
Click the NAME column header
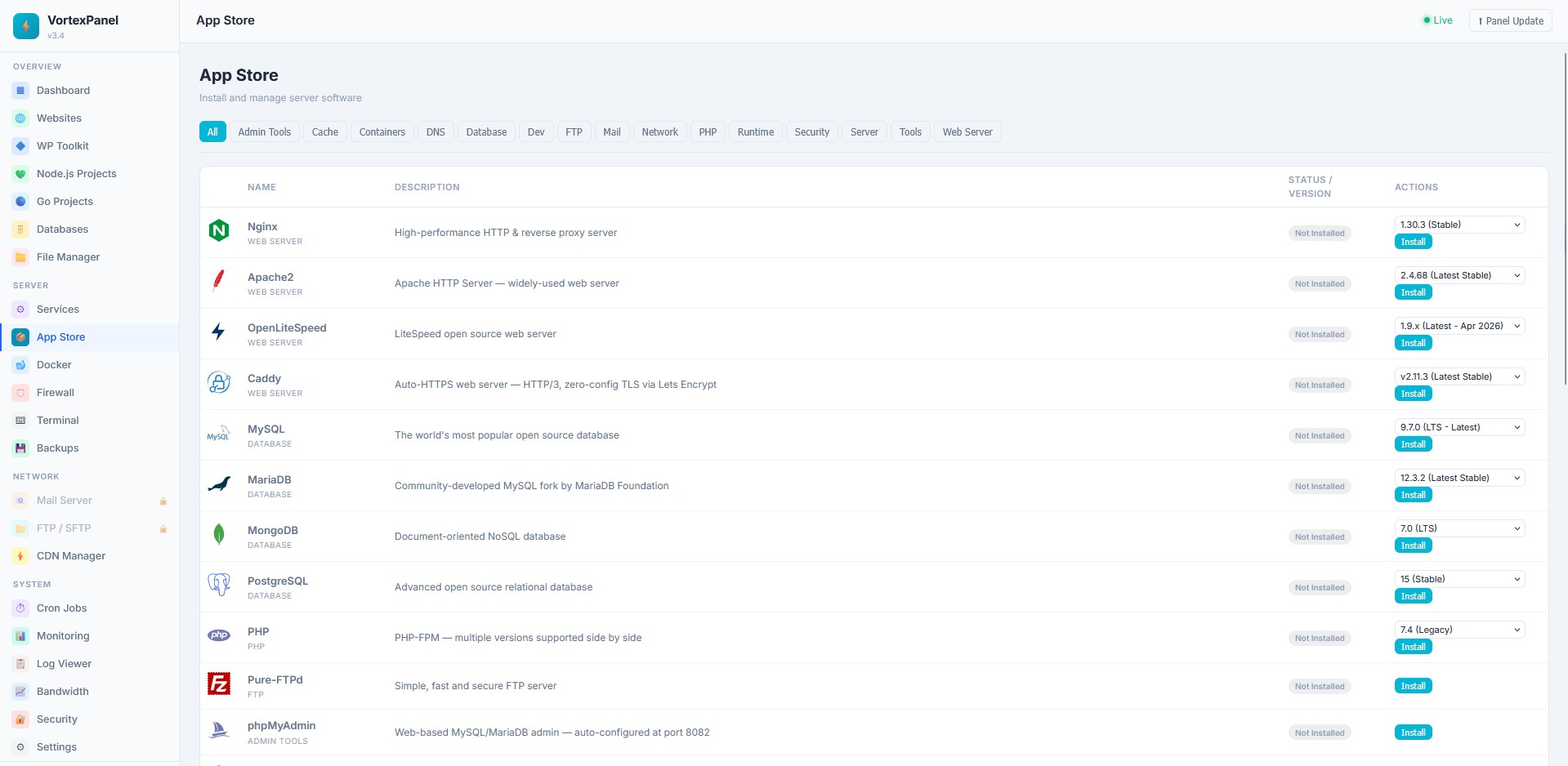point(262,187)
